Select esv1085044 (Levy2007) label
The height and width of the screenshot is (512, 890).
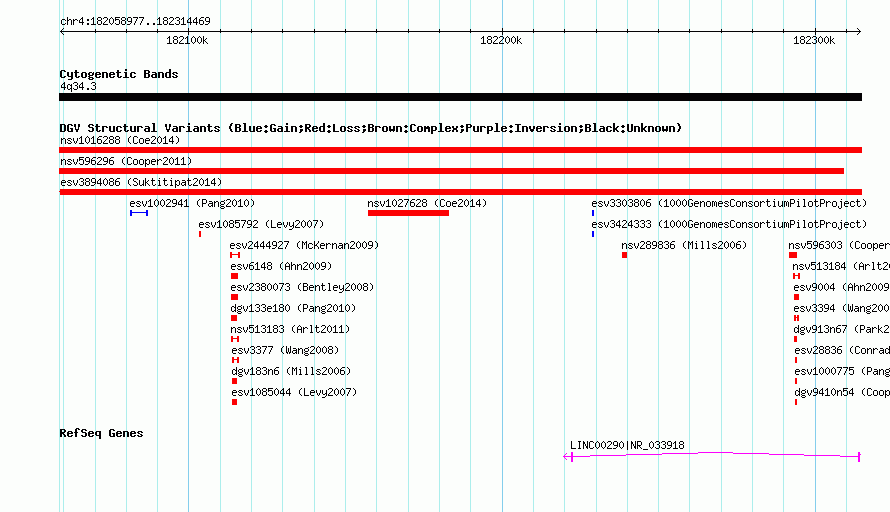pyautogui.click(x=294, y=392)
